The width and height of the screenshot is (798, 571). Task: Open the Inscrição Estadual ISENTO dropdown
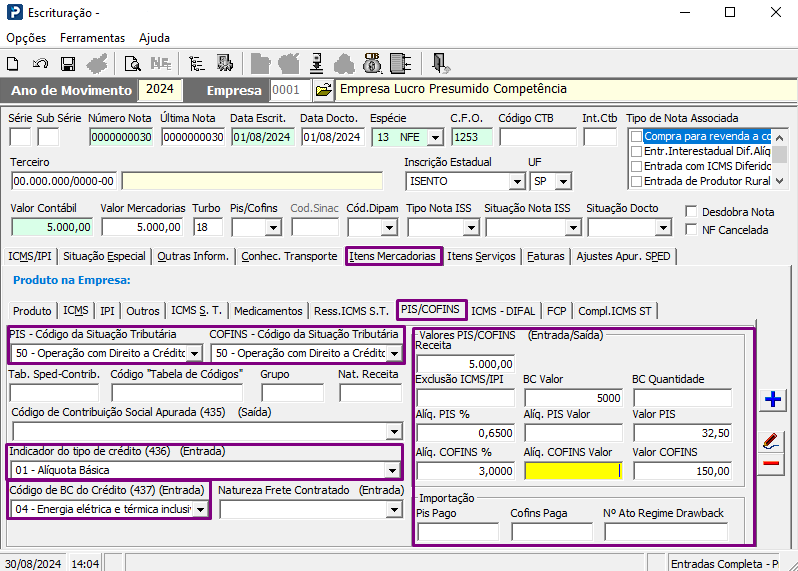[x=516, y=182]
